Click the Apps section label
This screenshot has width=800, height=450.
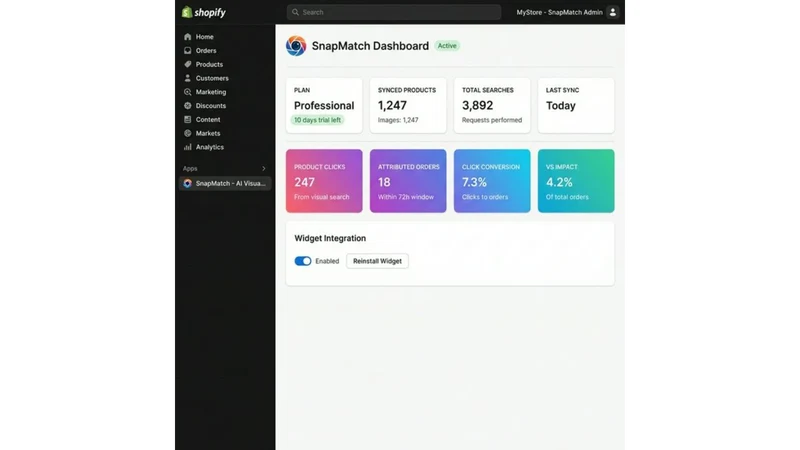(x=190, y=168)
